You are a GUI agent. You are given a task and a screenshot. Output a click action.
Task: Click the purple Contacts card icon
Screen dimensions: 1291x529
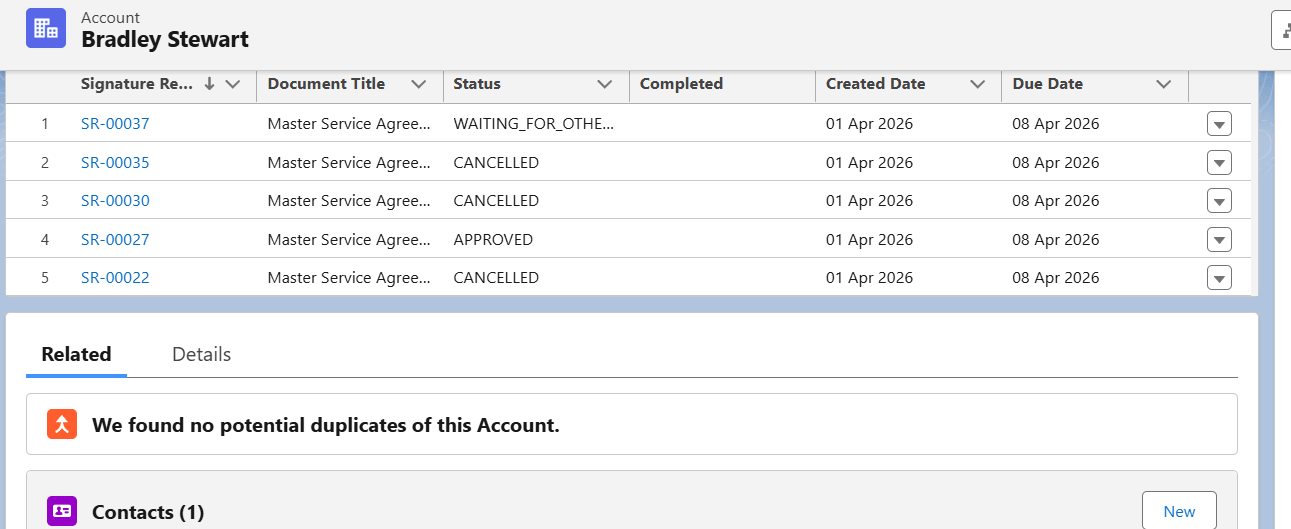coord(62,511)
